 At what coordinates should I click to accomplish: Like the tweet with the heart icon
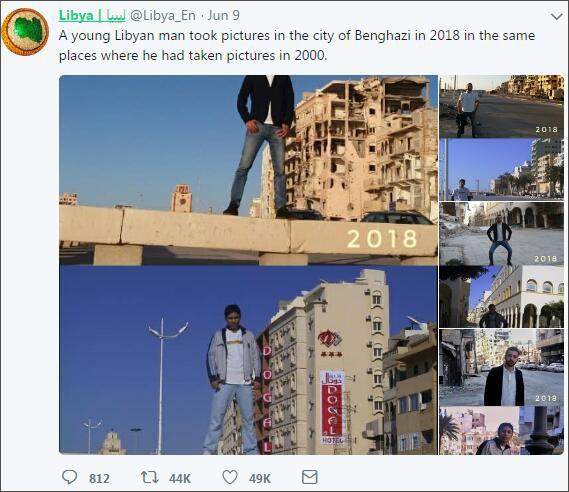point(230,477)
